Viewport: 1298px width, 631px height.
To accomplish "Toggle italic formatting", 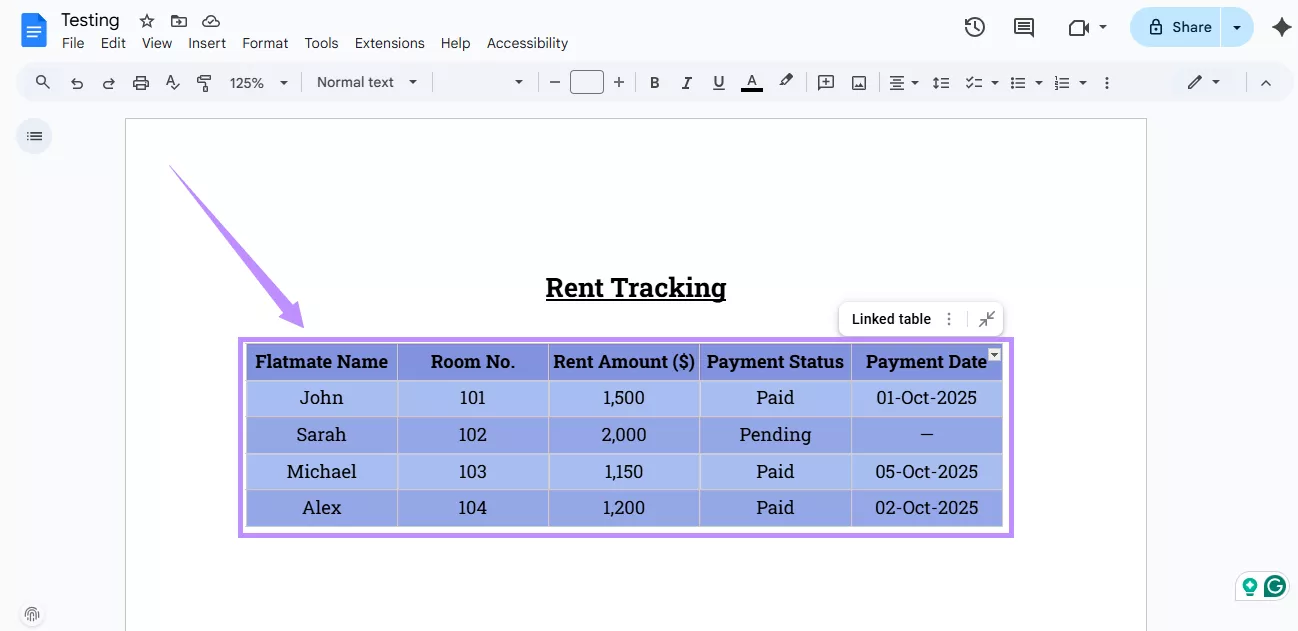I will 686,82.
